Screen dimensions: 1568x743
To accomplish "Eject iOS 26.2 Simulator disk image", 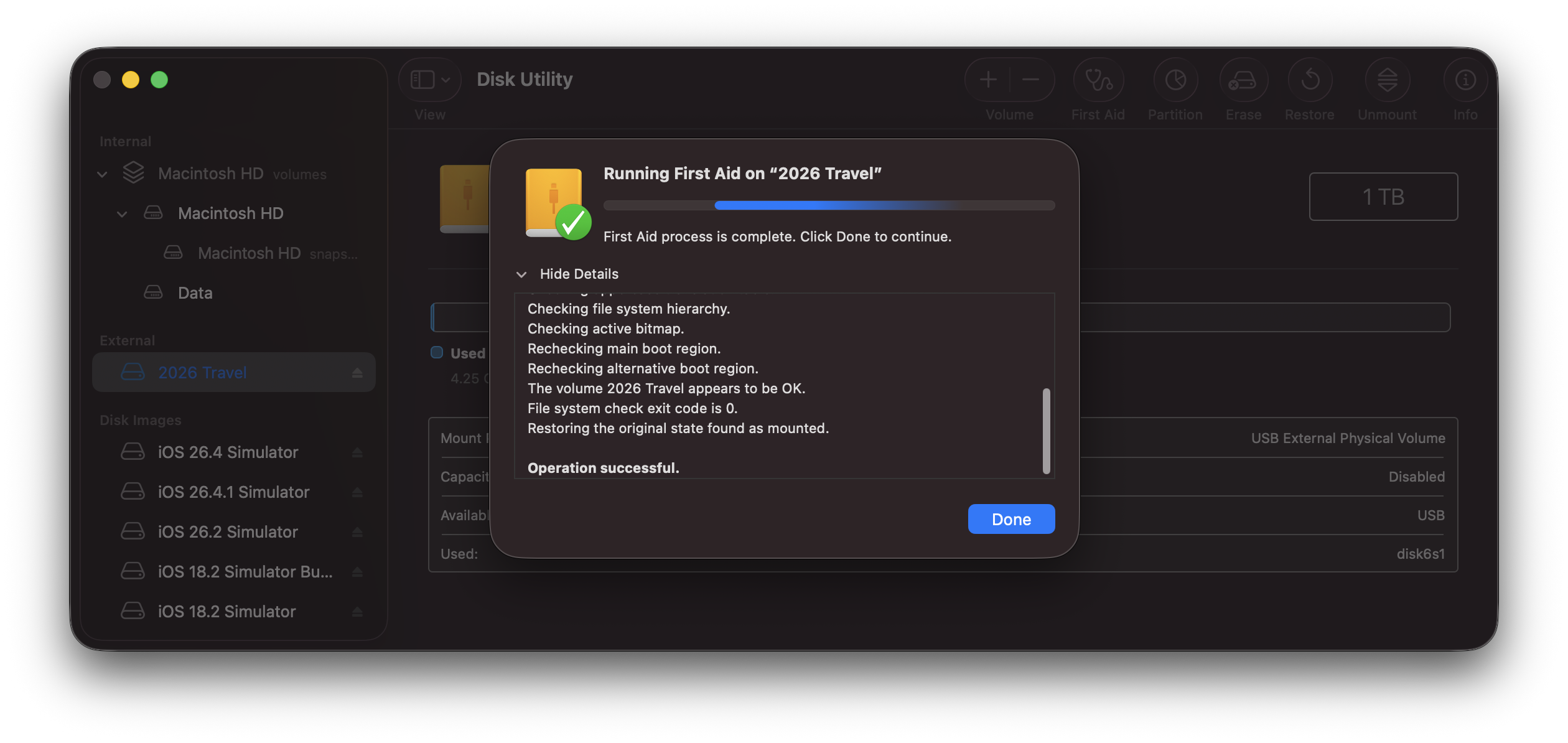I will click(x=357, y=532).
